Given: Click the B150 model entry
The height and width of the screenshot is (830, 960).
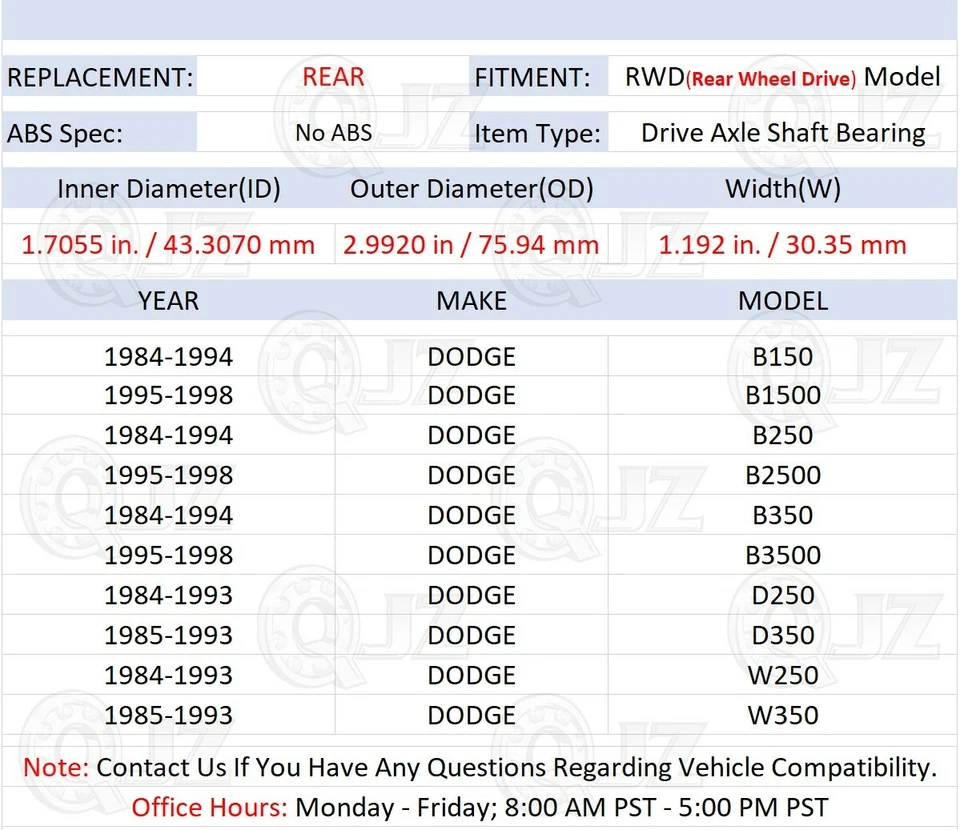Looking at the screenshot, I should (x=783, y=356).
